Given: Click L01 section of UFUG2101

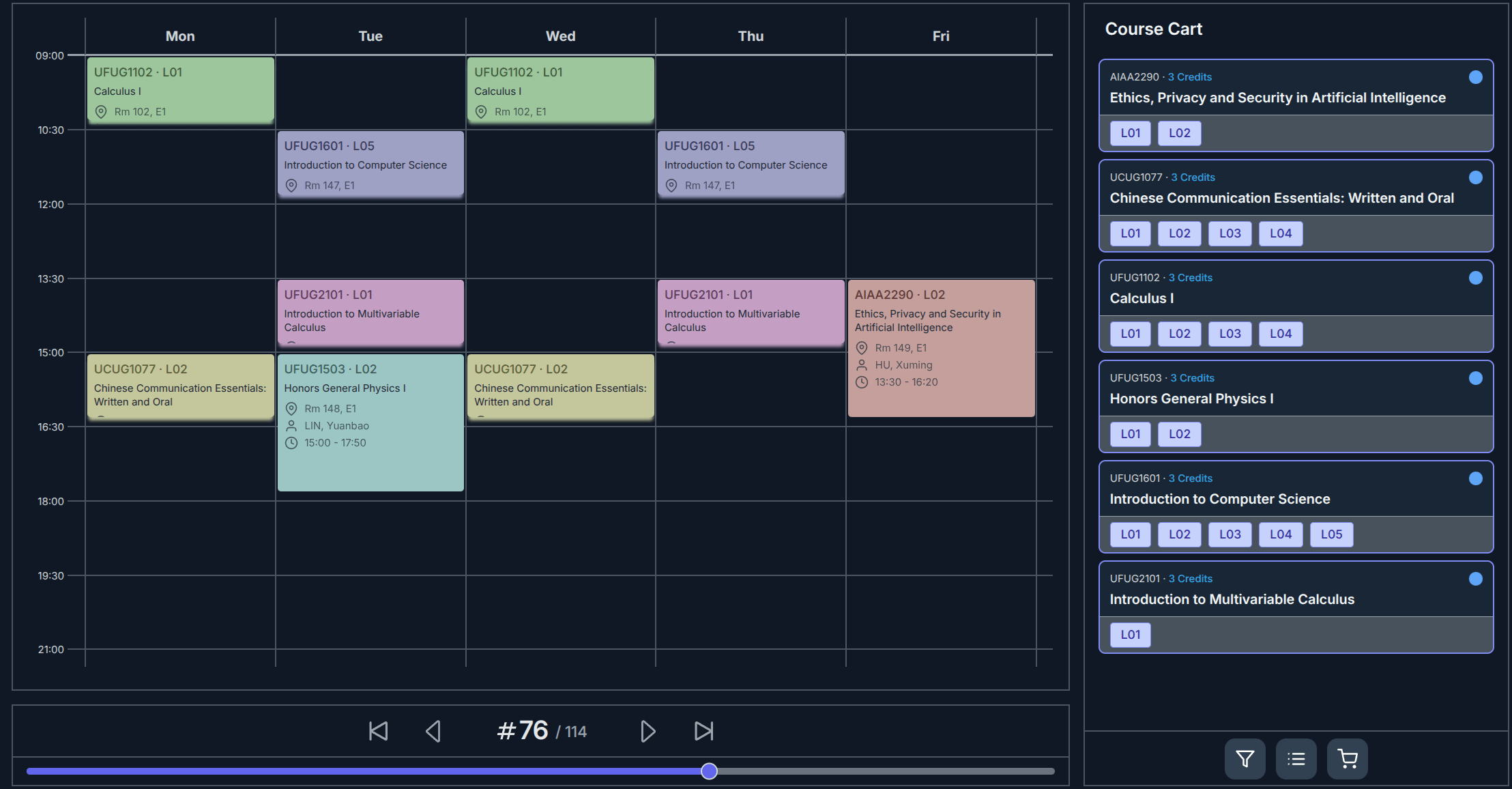Looking at the screenshot, I should pos(1130,635).
